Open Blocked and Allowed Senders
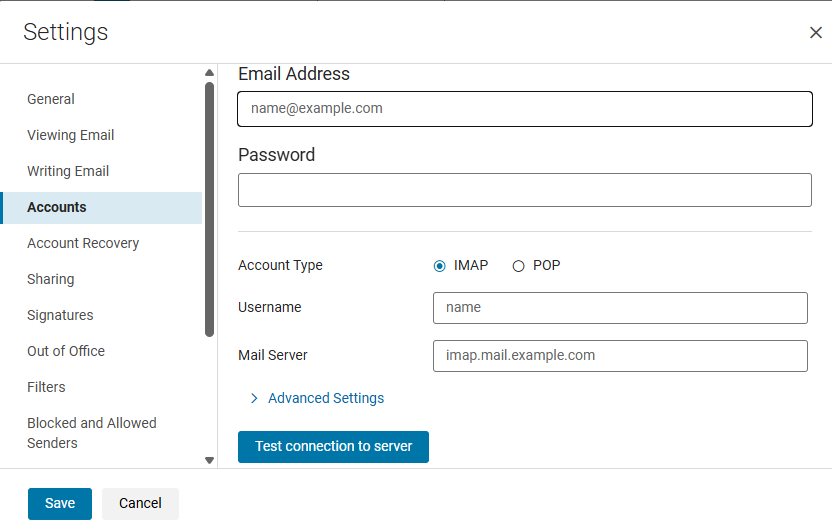The height and width of the screenshot is (530, 832). (x=92, y=433)
